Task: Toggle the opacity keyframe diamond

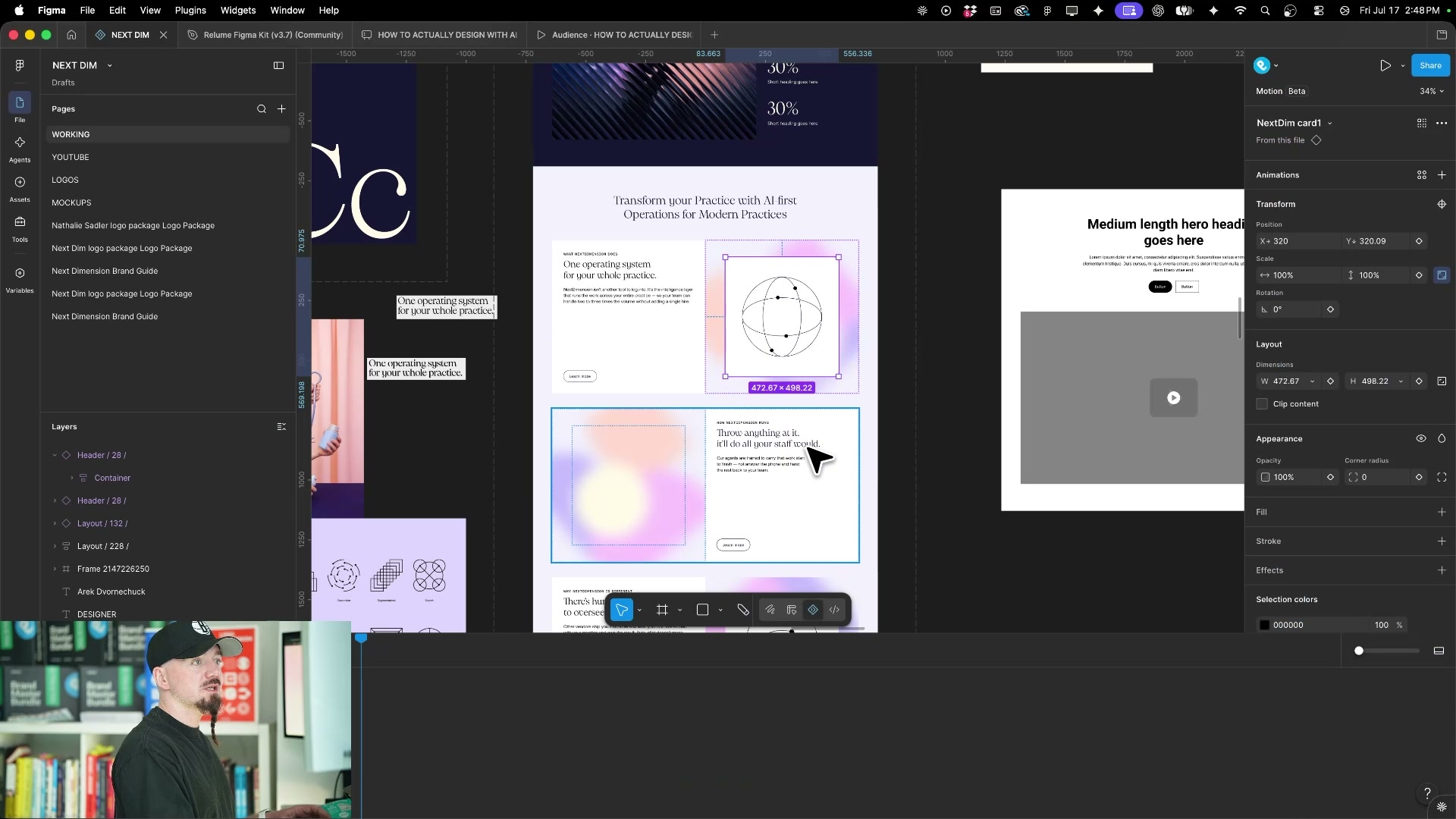Action: click(1330, 477)
